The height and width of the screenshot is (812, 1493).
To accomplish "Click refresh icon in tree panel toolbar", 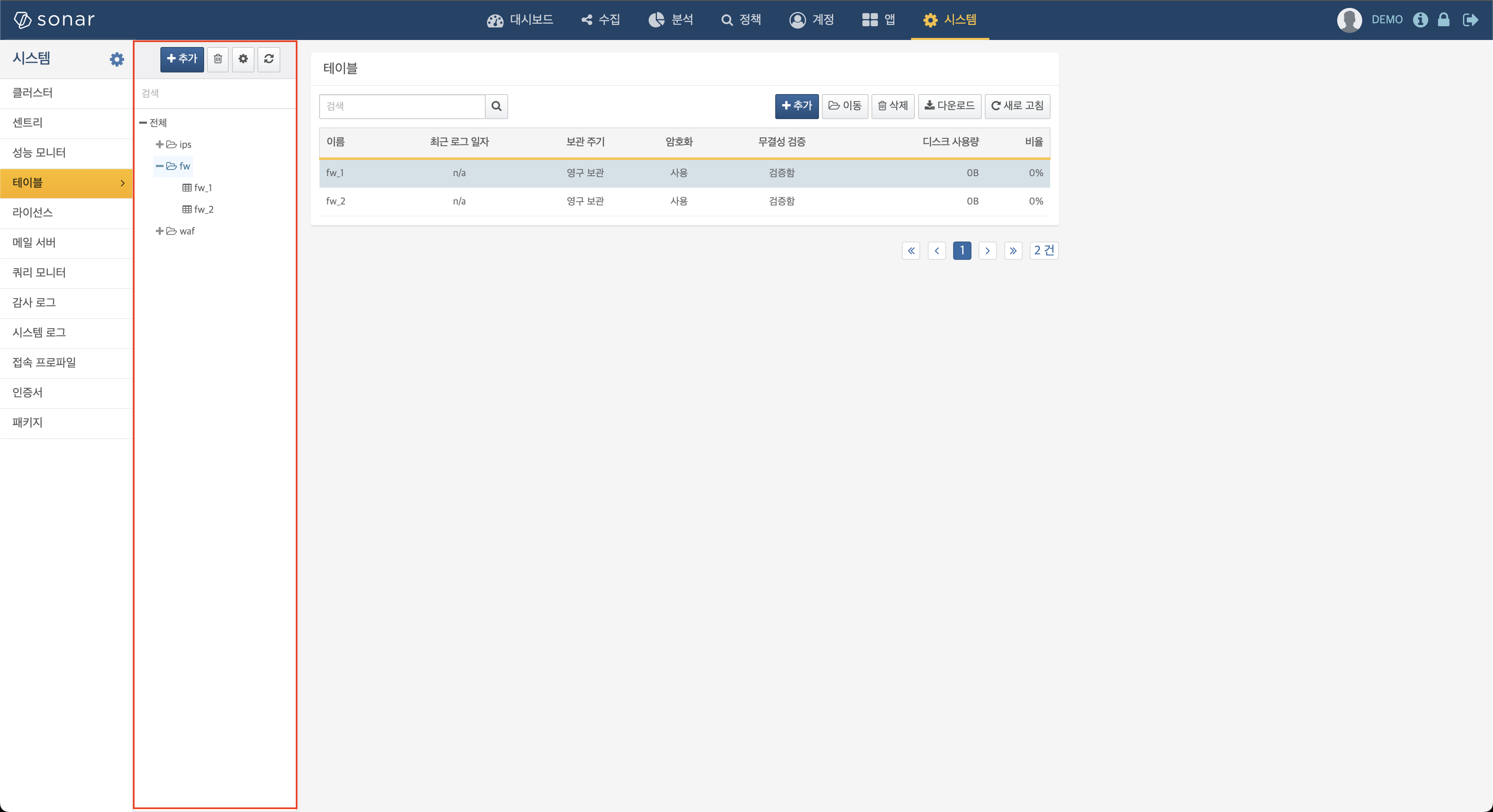I will coord(269,59).
